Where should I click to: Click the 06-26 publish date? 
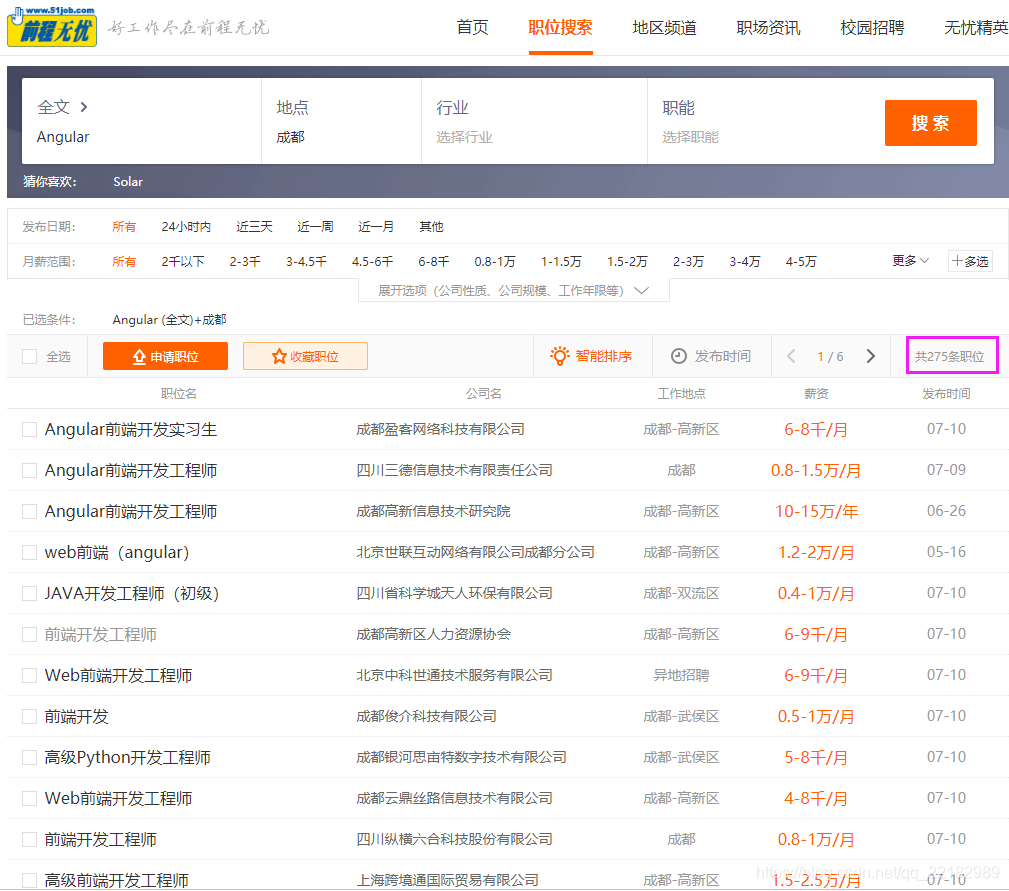pos(946,511)
